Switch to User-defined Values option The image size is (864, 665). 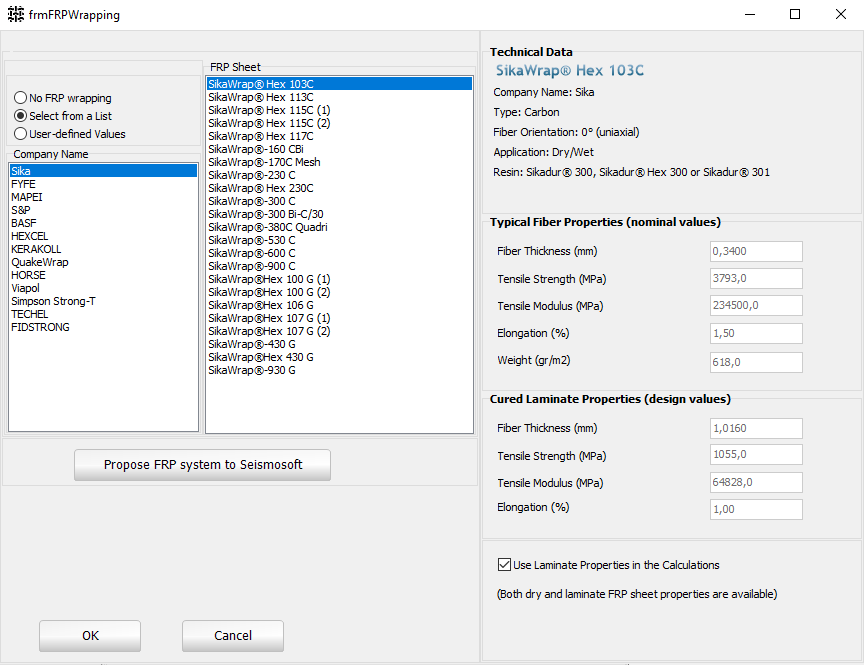pos(69,134)
